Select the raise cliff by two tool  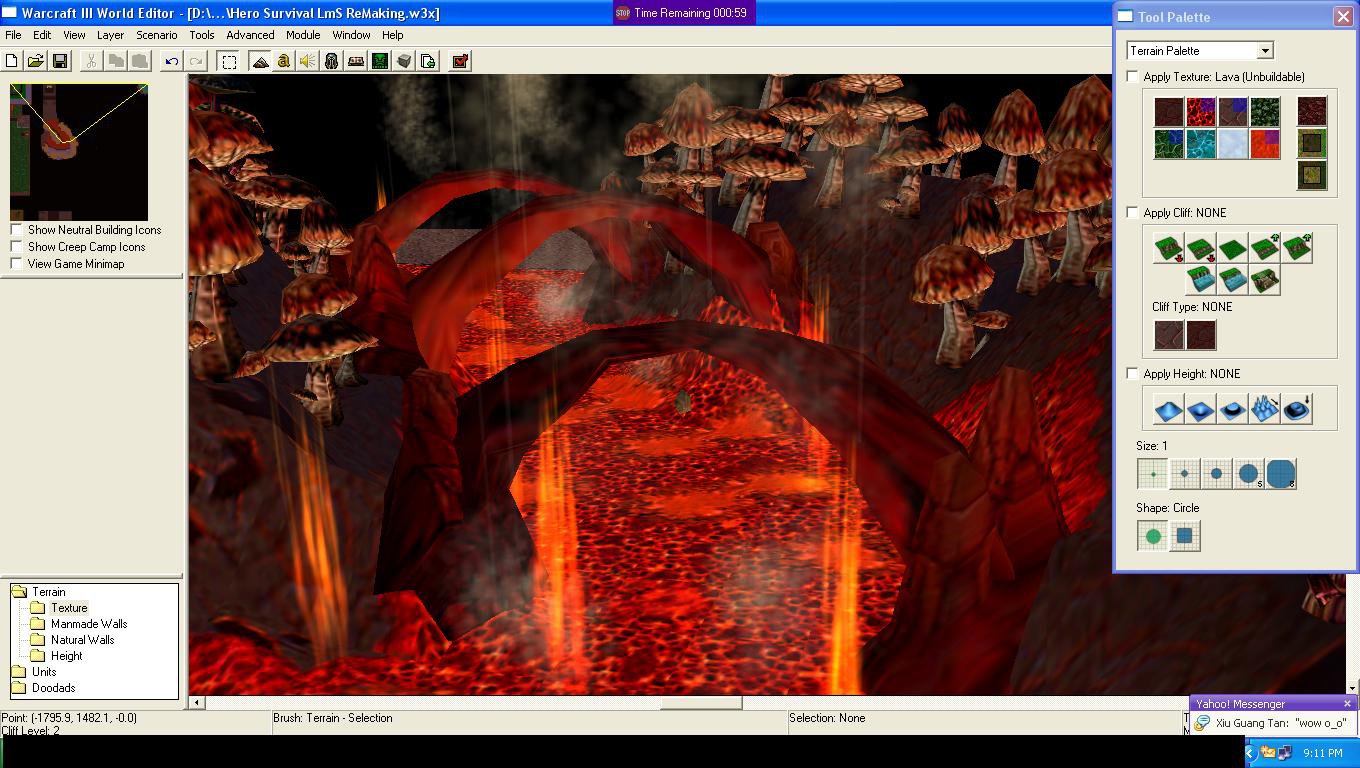(x=1297, y=248)
